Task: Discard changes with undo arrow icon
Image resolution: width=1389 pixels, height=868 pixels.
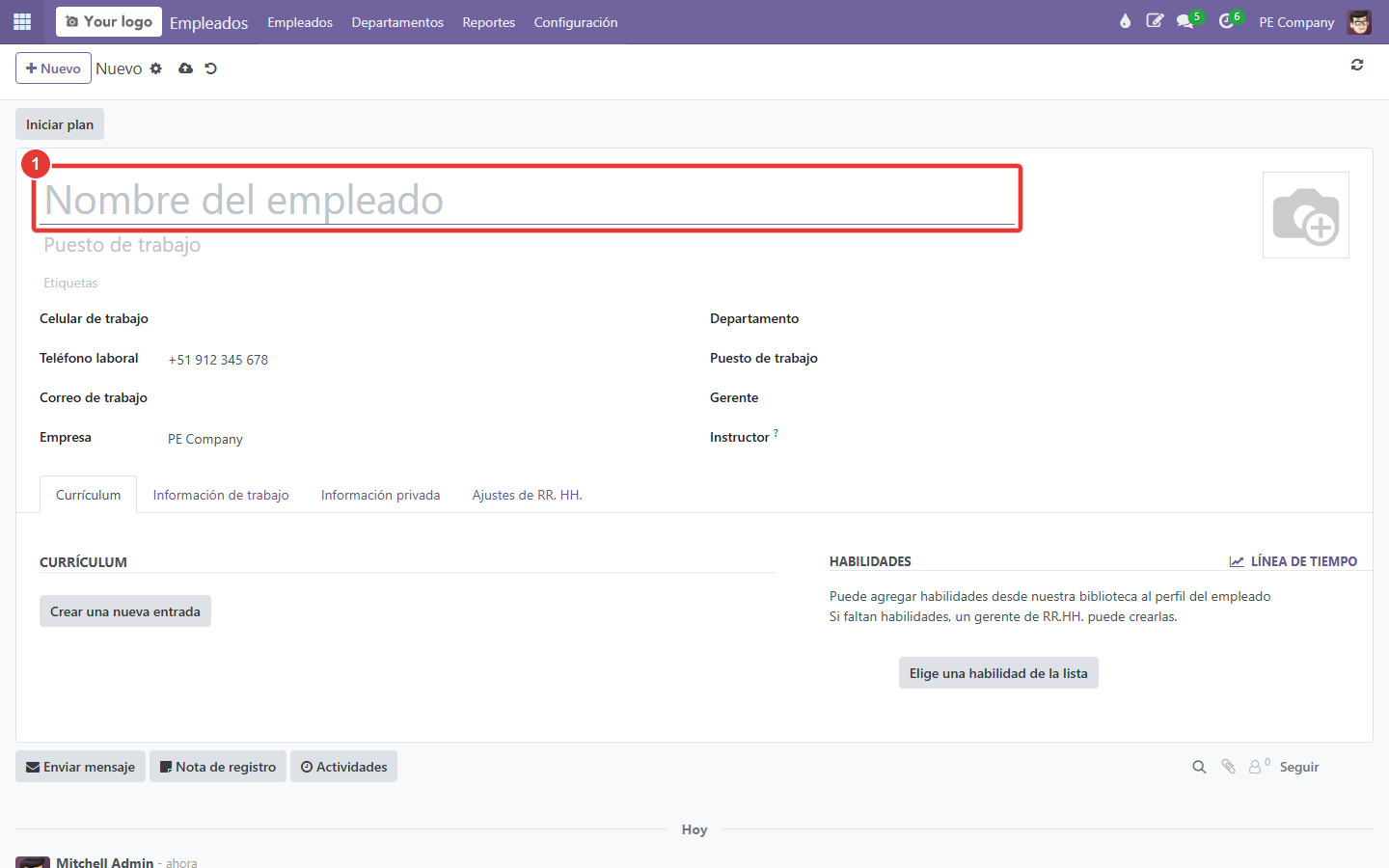Action: [211, 68]
